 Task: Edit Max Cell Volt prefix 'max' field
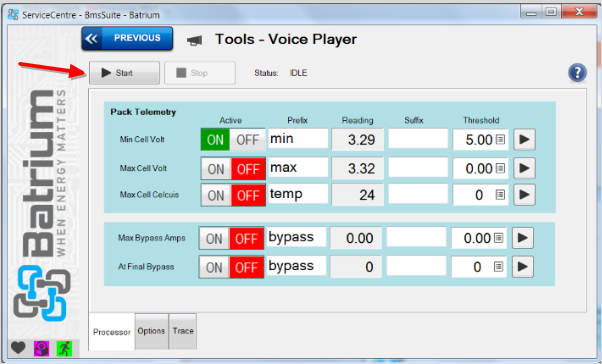(298, 167)
